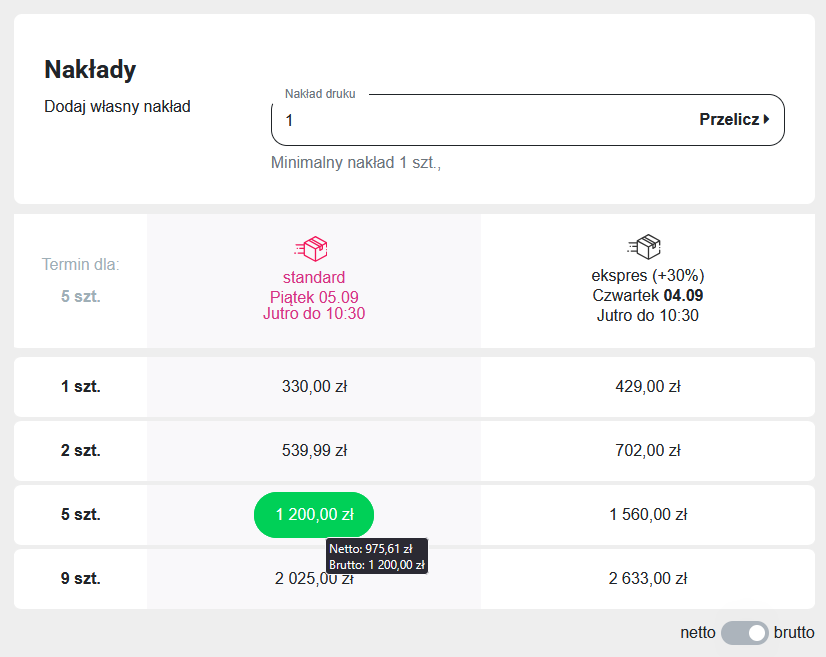
Task: Click the green 1 200,00 zł button
Action: 314,515
